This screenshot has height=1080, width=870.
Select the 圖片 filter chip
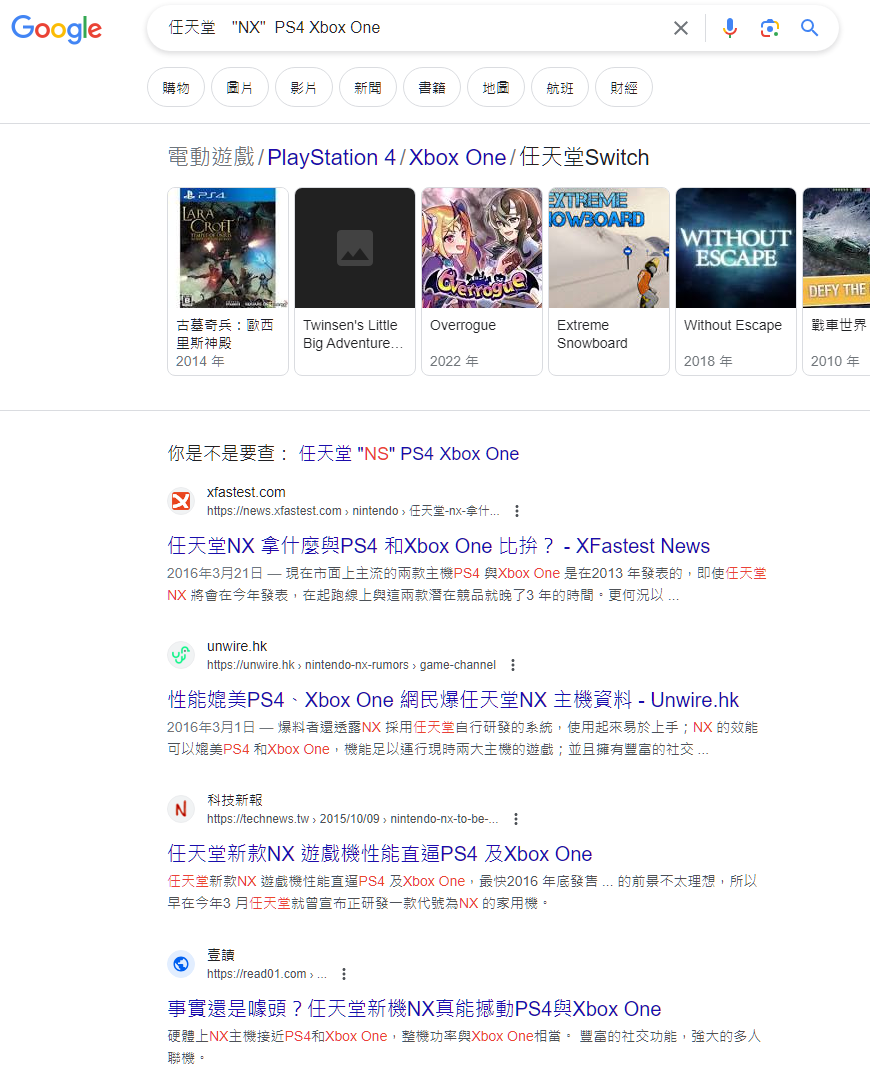click(240, 87)
